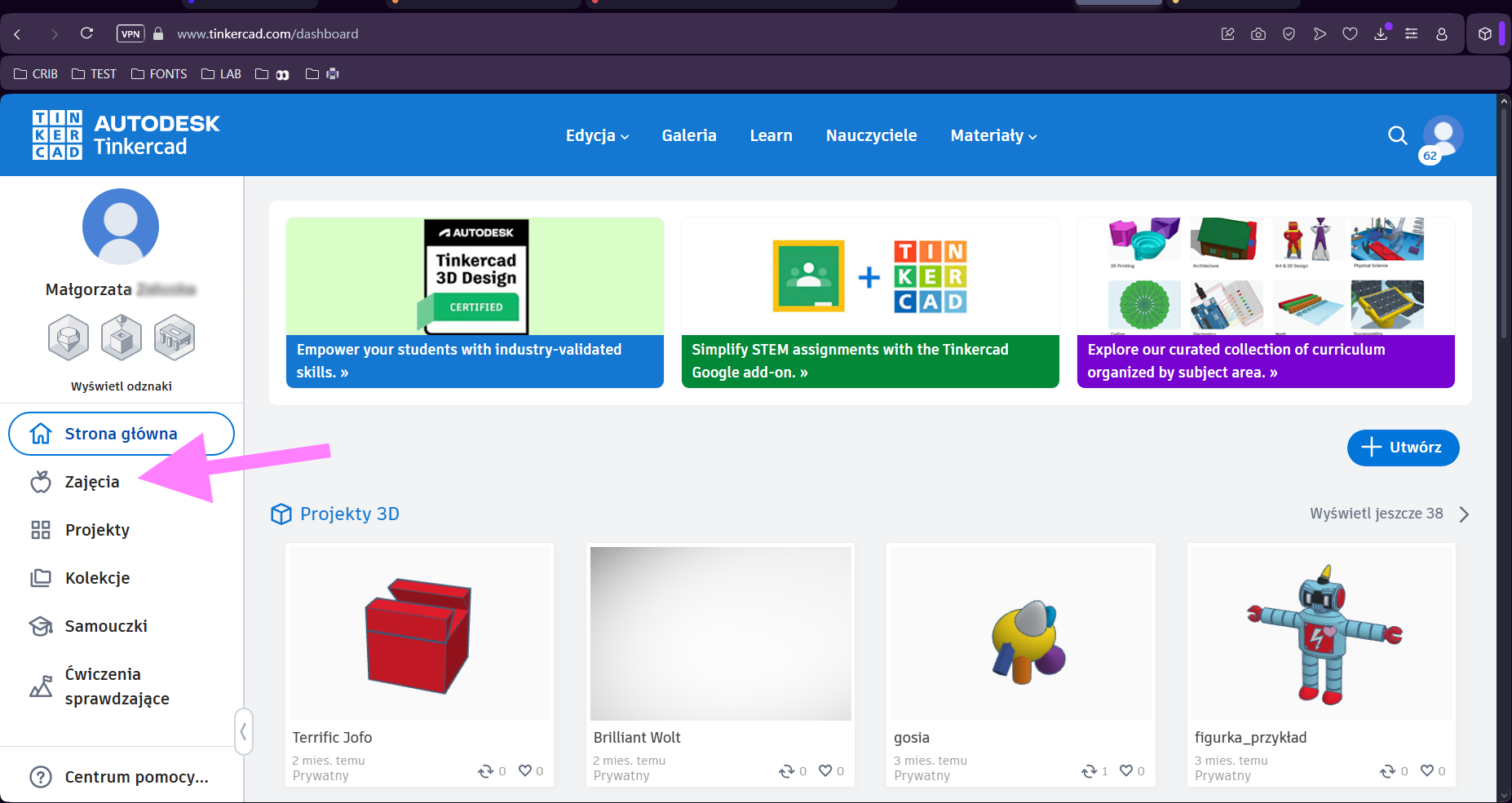Open the search magnifier icon
The height and width of the screenshot is (803, 1512).
click(1397, 135)
